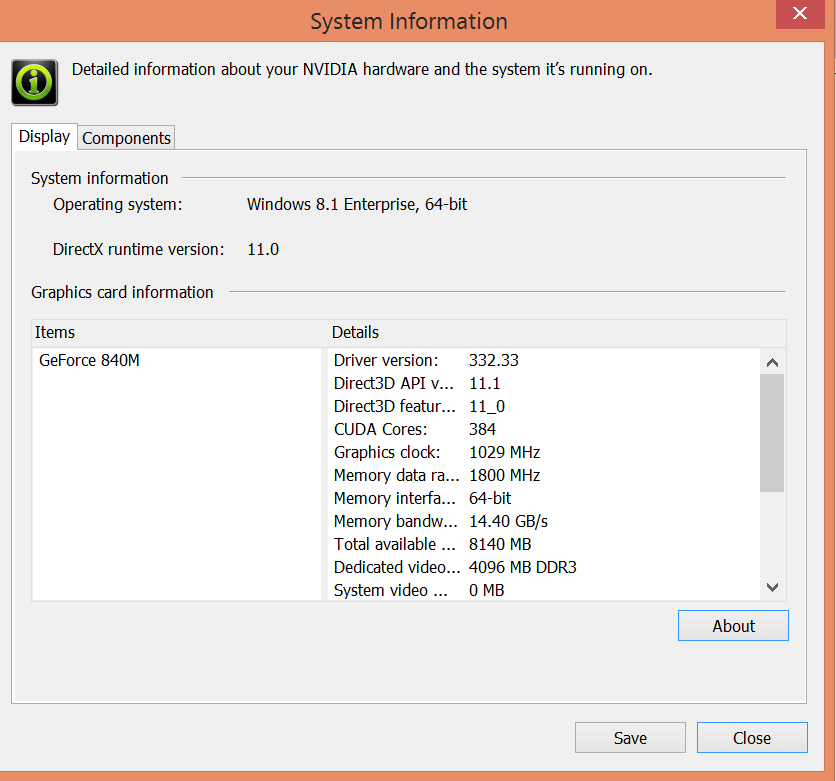Select the Memory data rate row

(544, 475)
